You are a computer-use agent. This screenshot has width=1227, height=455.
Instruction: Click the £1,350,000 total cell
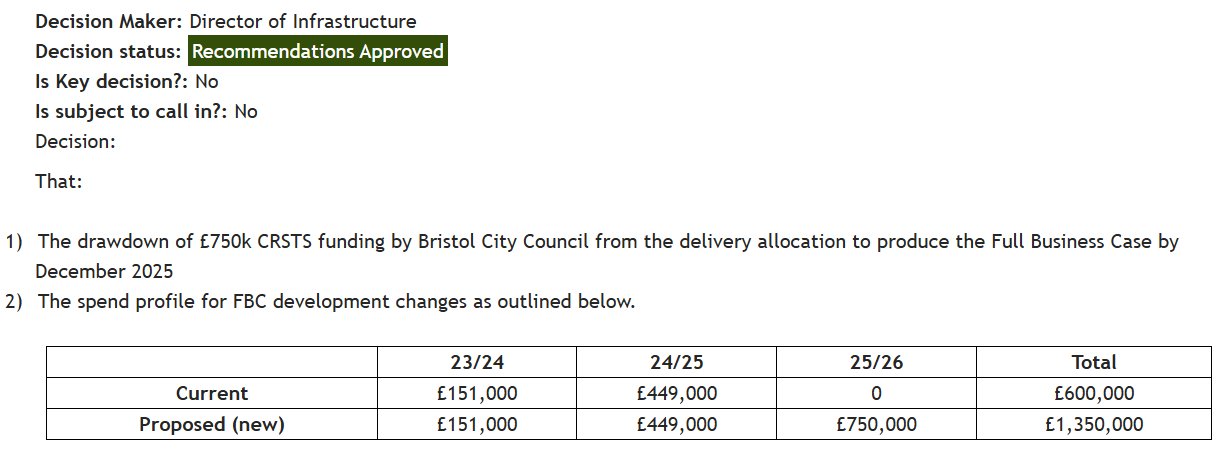[x=1093, y=424]
